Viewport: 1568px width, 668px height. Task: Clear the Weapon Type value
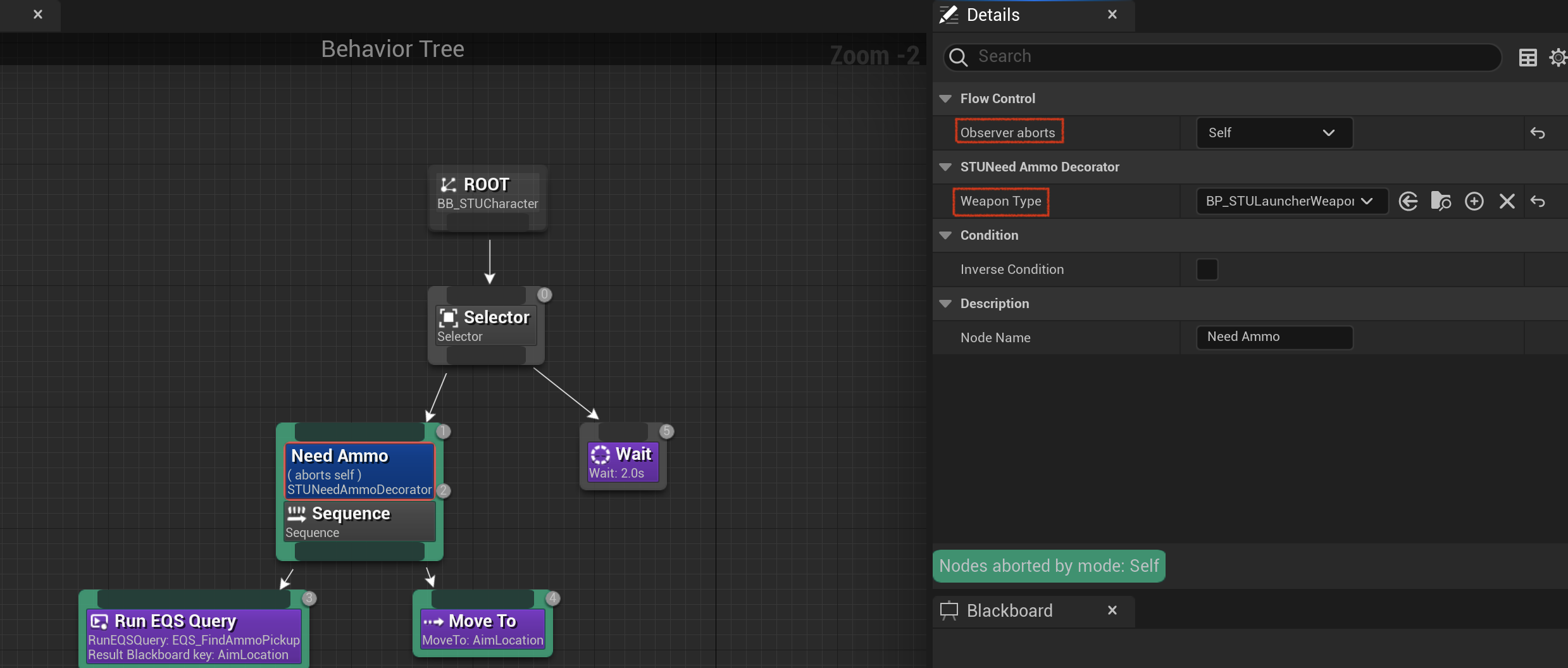click(1507, 201)
